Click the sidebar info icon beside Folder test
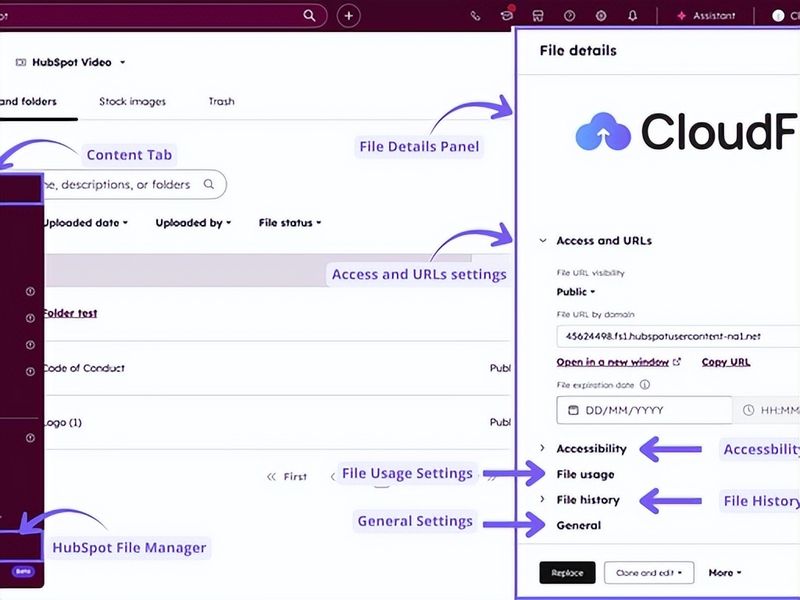The width and height of the screenshot is (800, 600). (30, 318)
